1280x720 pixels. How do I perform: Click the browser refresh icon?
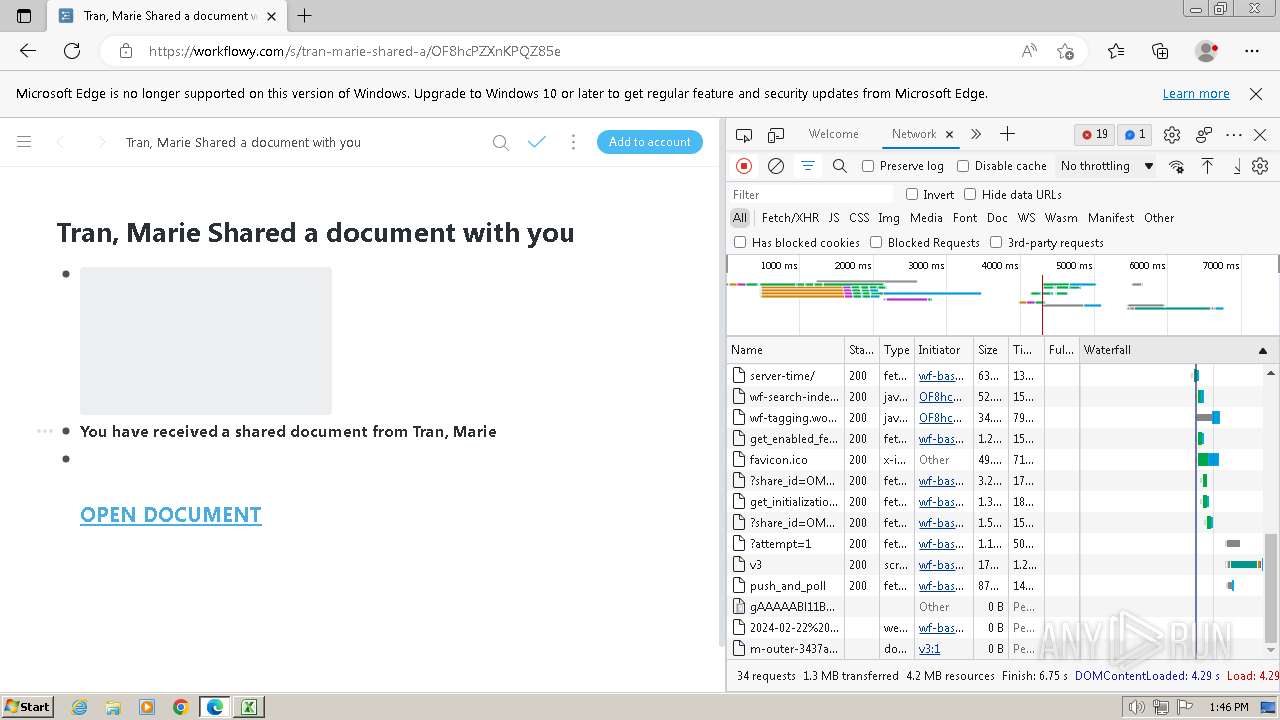coord(72,51)
